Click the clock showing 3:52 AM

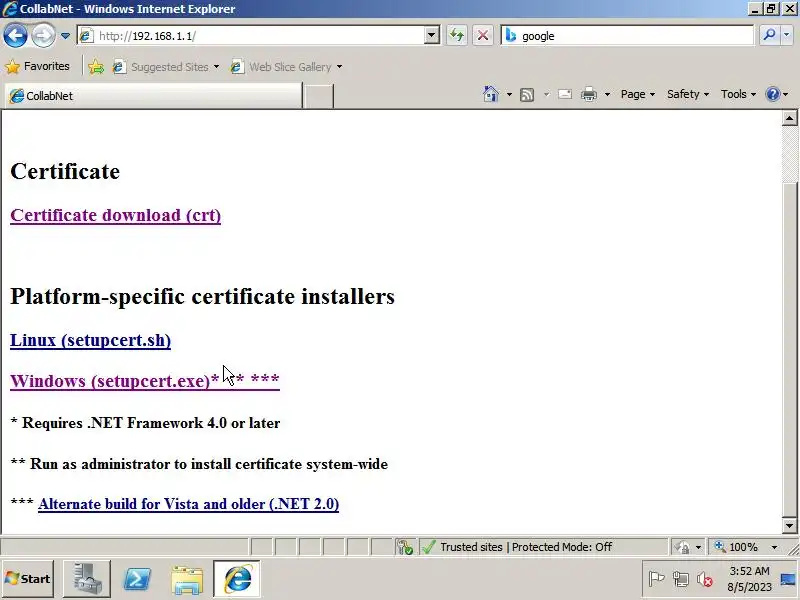pyautogui.click(x=749, y=579)
